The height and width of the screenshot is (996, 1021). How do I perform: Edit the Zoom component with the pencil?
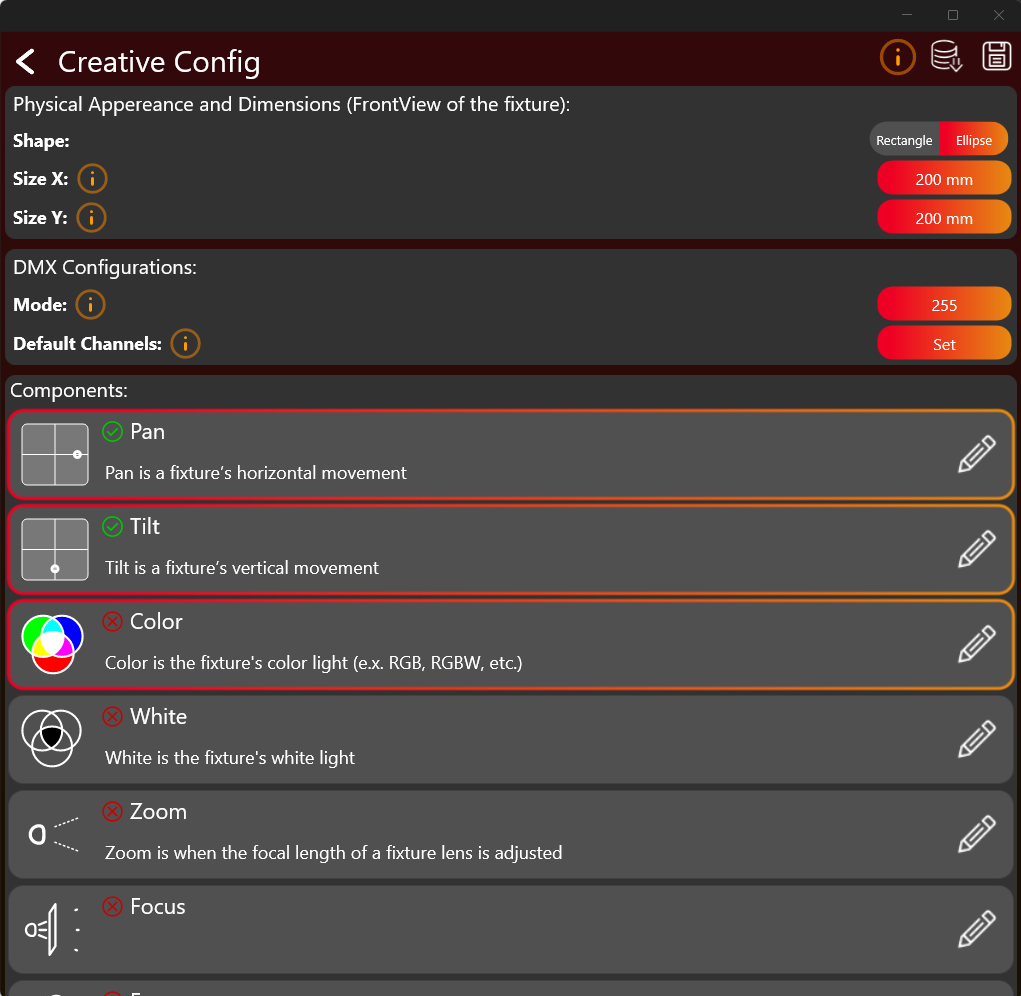click(x=976, y=834)
